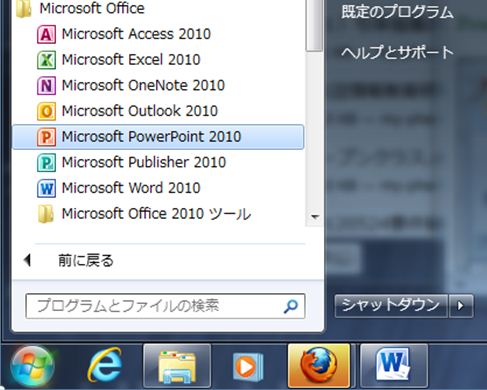
Task: Launch Microsoft PowerPoint 2010 label
Action: click(151, 137)
